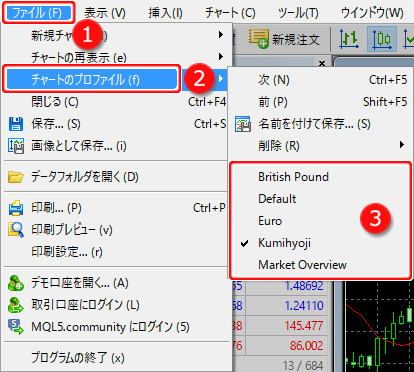Open the 挿入(I) menu

(165, 13)
